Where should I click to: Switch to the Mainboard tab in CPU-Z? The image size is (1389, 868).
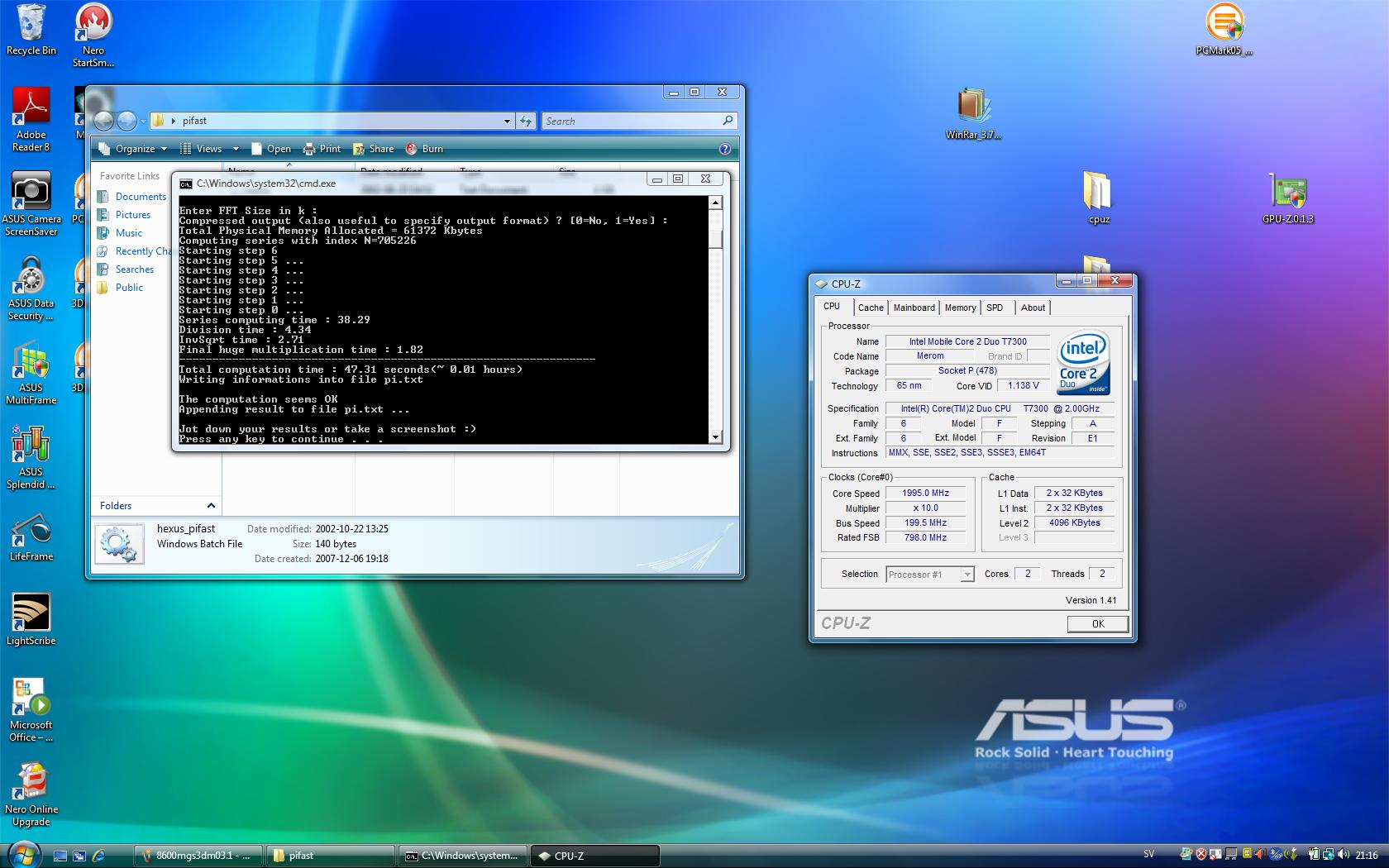click(914, 308)
